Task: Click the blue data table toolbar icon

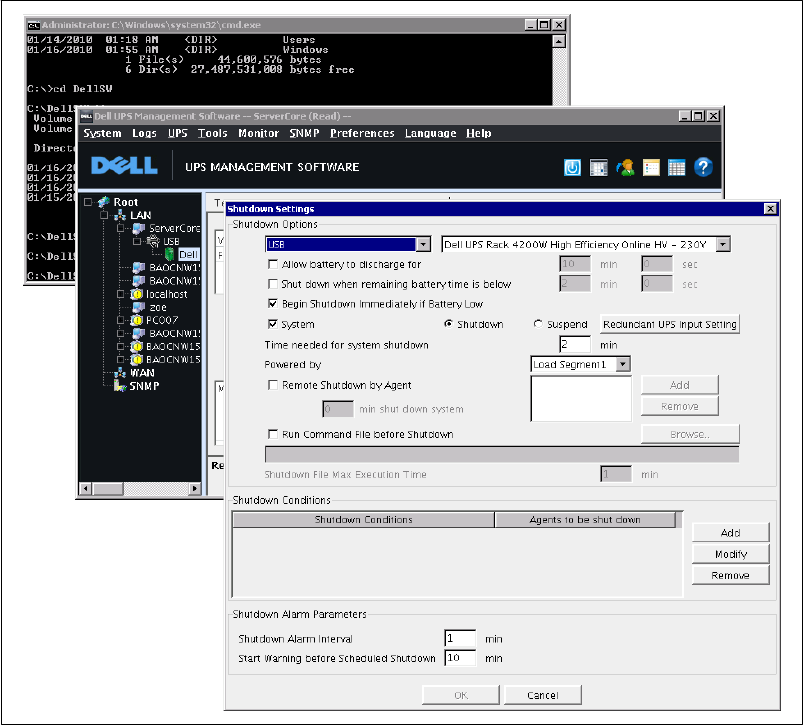Action: point(677,167)
